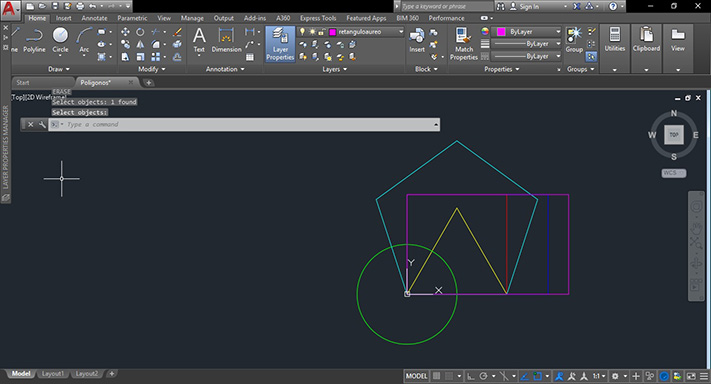Toggle ortho mode in status bar

pyautogui.click(x=471, y=376)
